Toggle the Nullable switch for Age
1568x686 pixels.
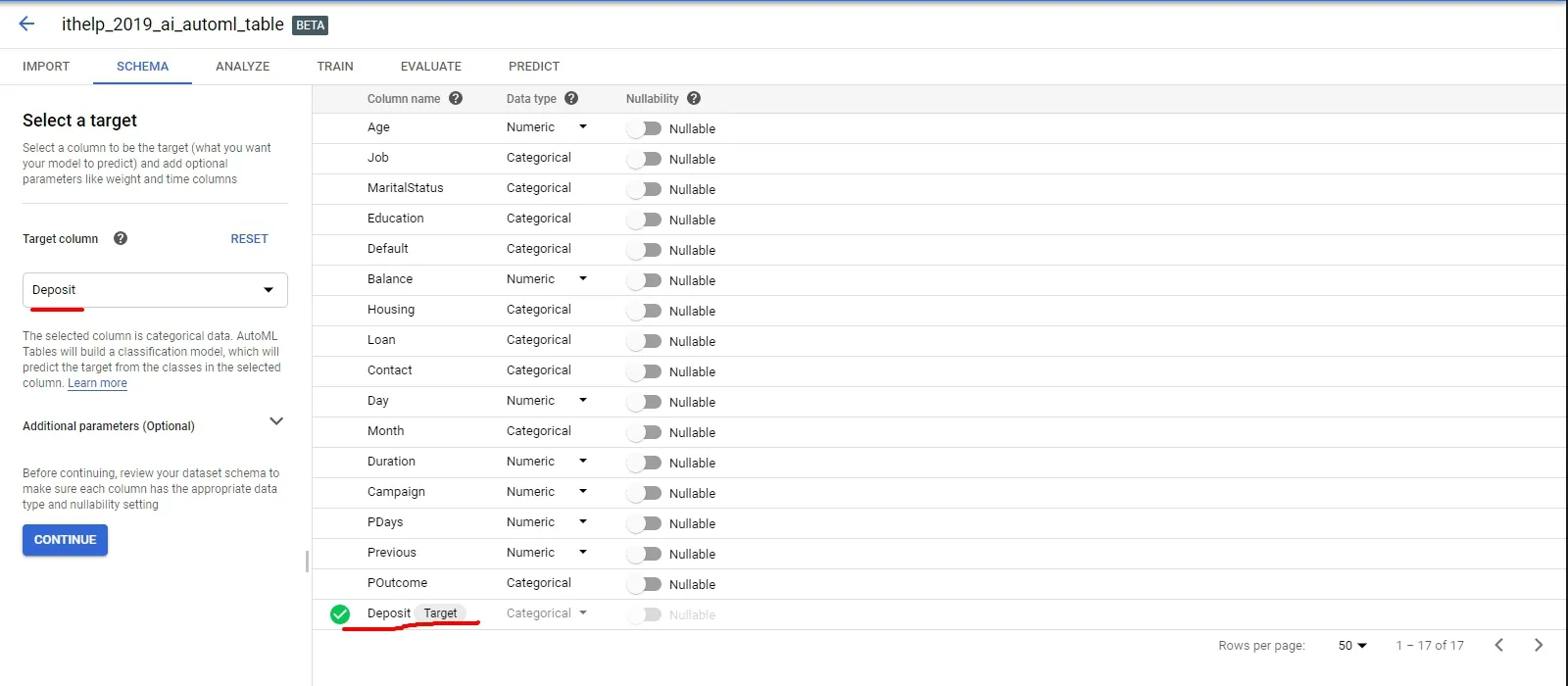644,128
